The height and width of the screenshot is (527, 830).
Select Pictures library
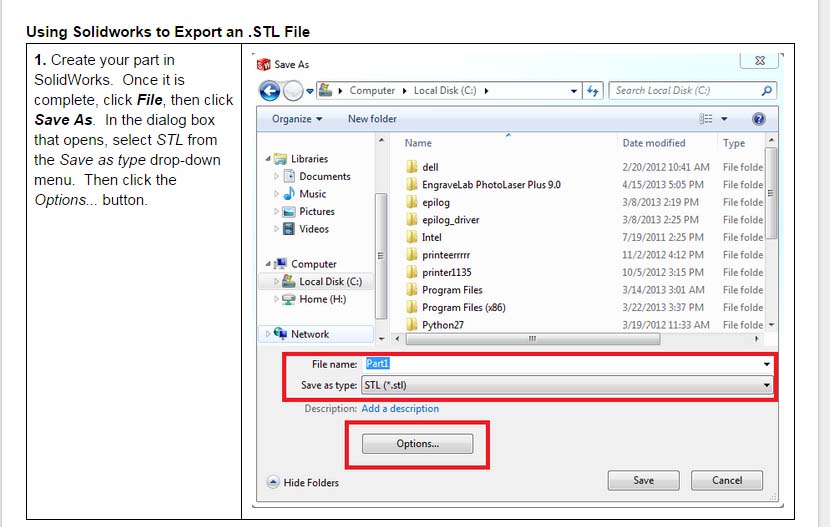(317, 211)
